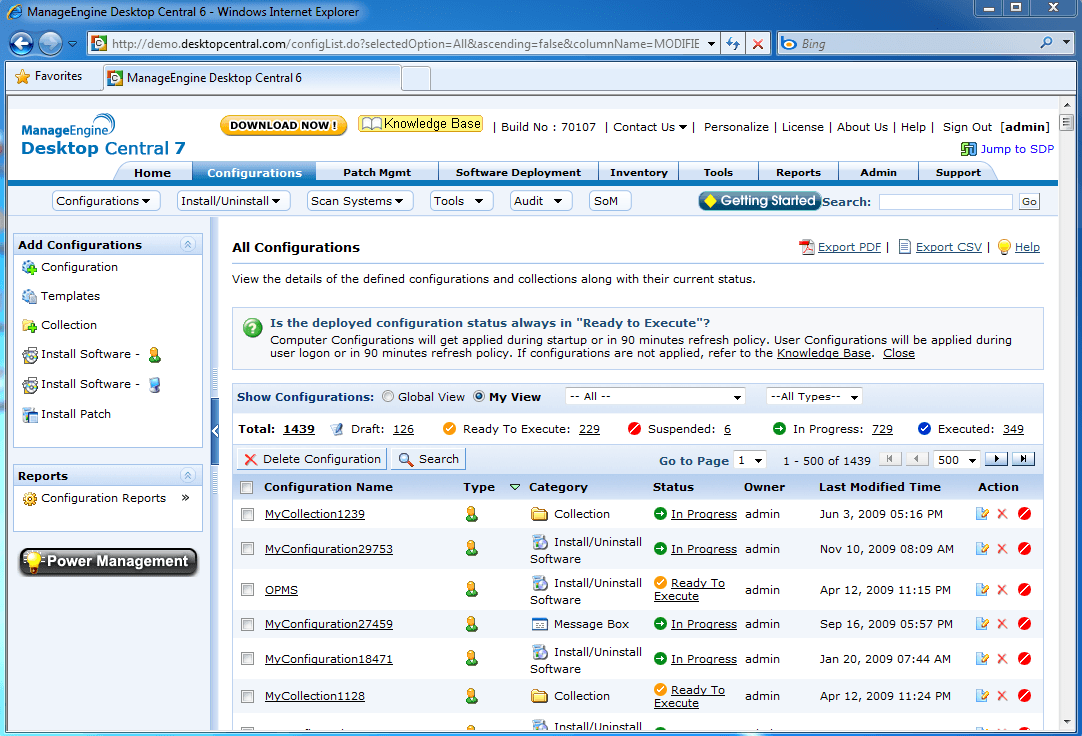Click the Export CSV link
1082x736 pixels.
tap(947, 246)
